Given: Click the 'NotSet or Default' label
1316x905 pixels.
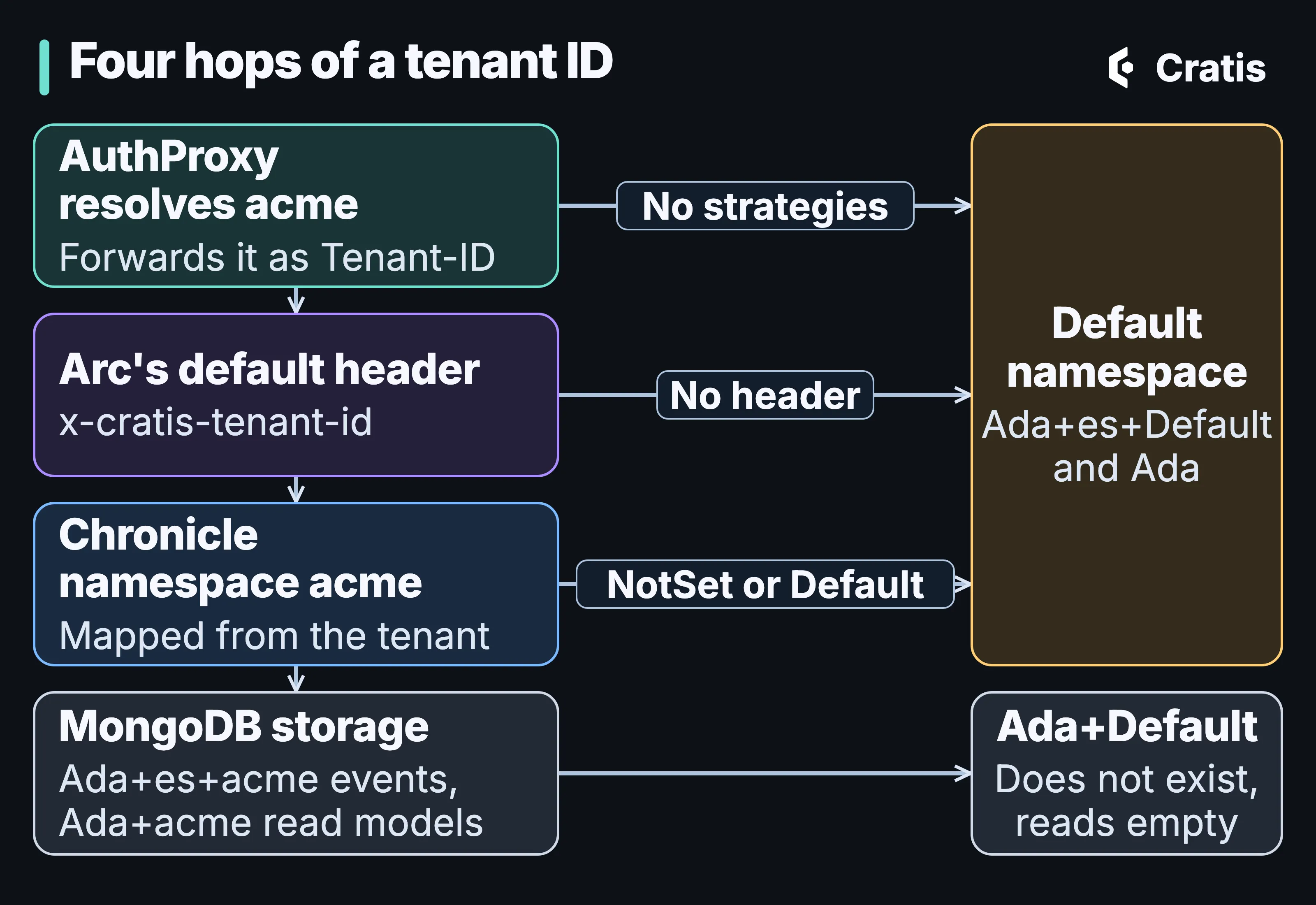Looking at the screenshot, I should [x=765, y=585].
